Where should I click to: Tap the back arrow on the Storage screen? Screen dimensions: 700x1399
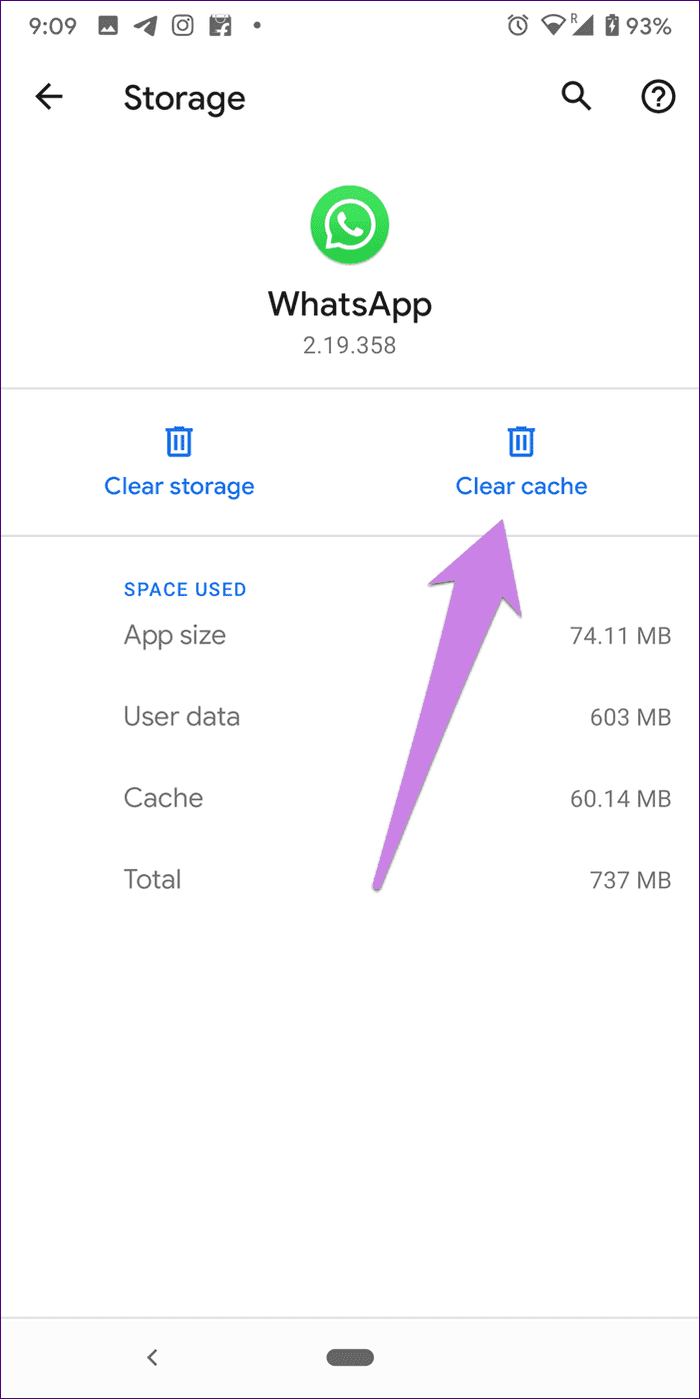pos(49,96)
